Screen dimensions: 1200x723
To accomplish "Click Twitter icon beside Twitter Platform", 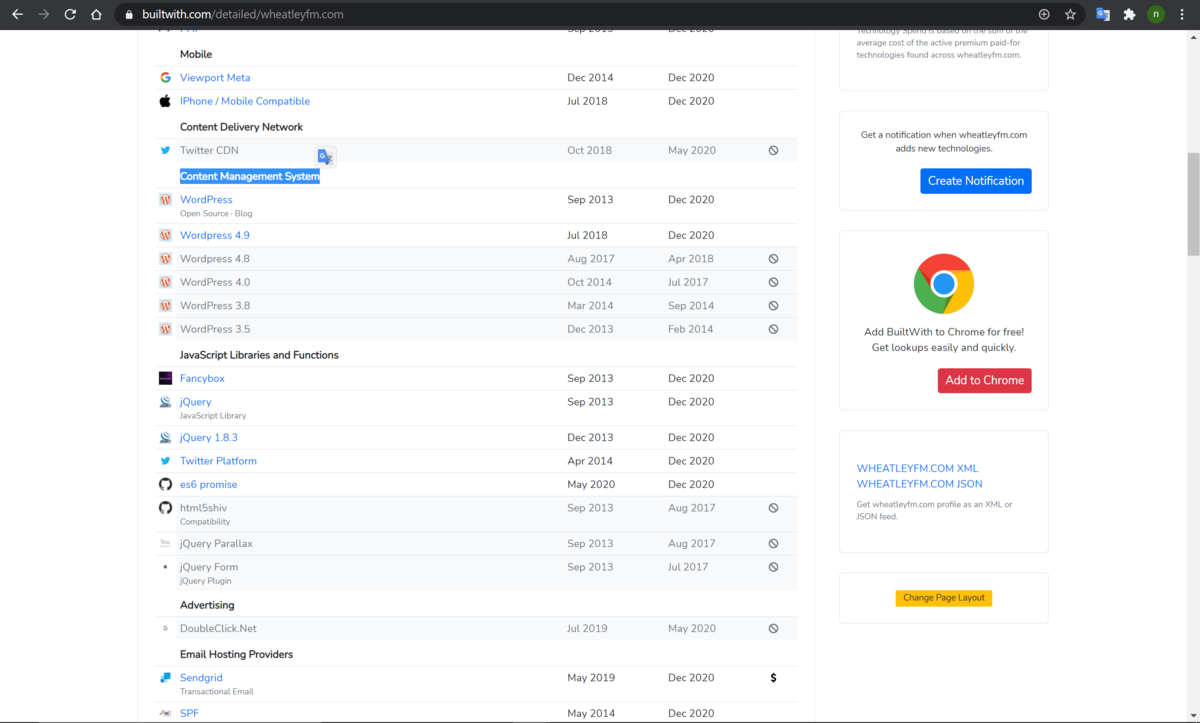I will [x=165, y=461].
